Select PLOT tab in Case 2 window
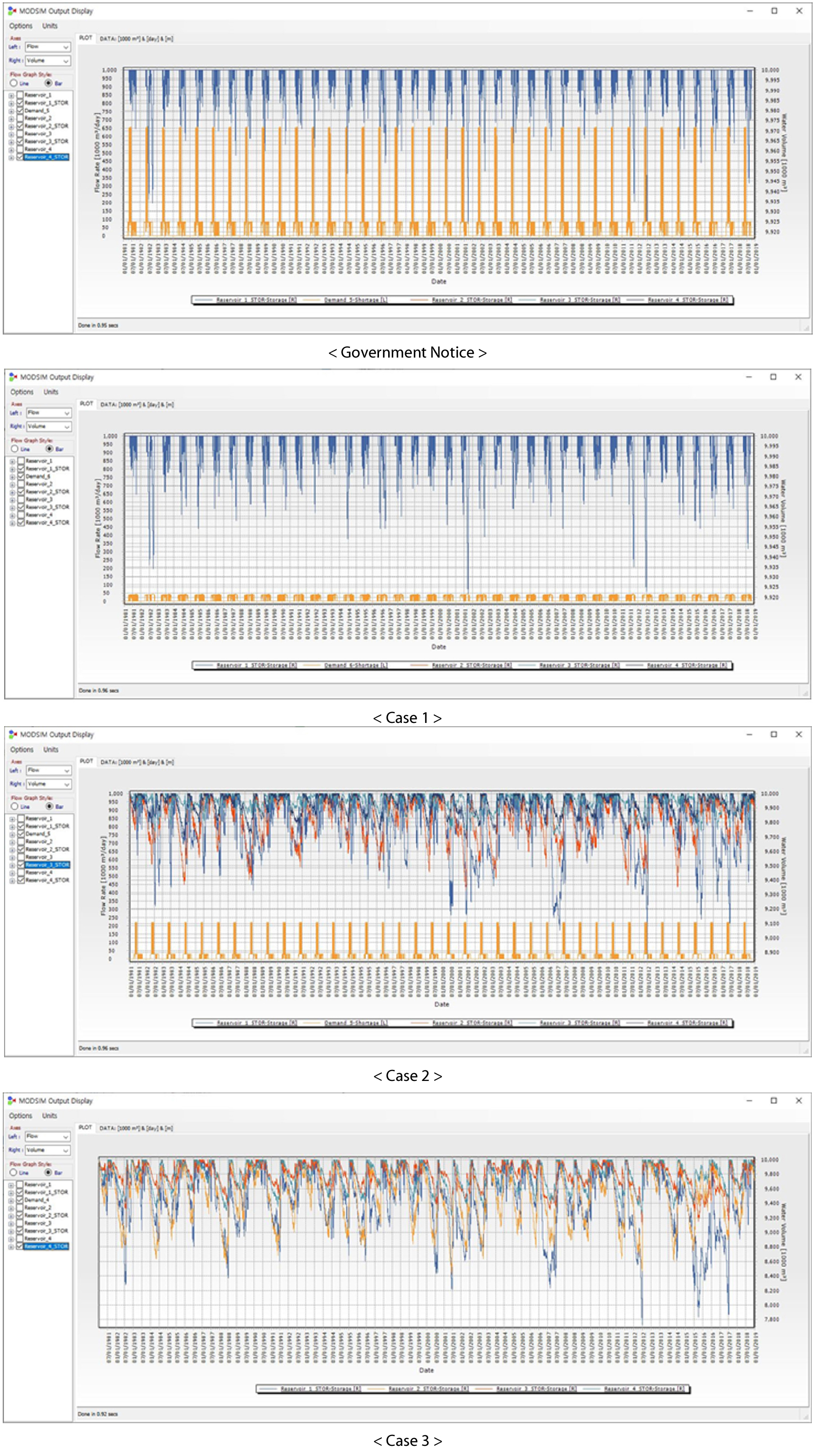 (x=86, y=761)
